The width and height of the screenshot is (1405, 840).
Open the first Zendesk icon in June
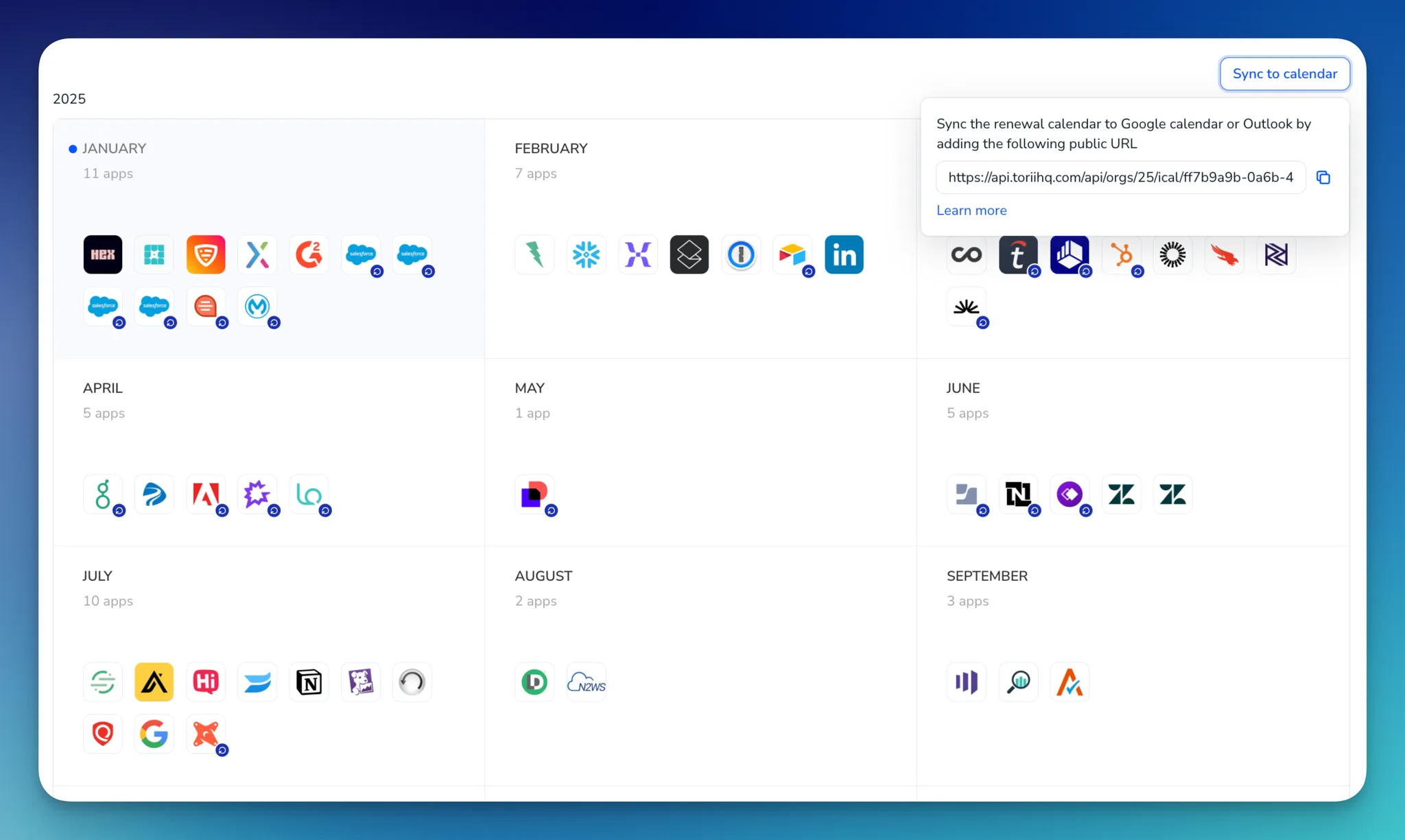1122,494
